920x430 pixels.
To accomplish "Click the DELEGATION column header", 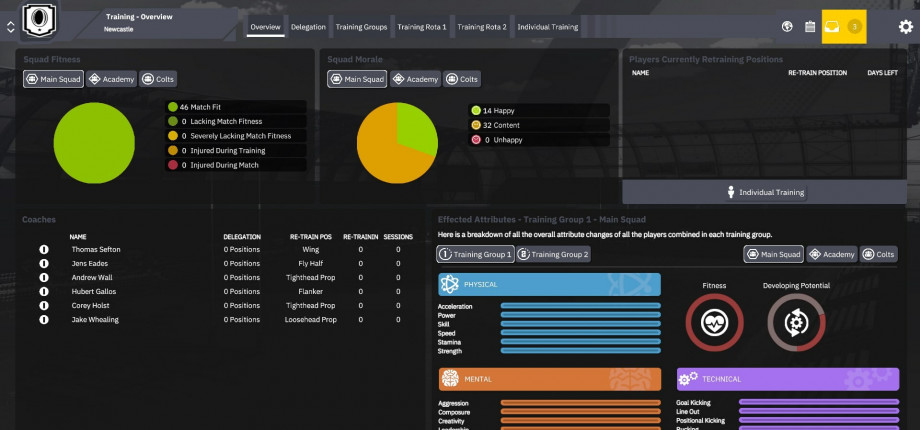I will pos(242,237).
